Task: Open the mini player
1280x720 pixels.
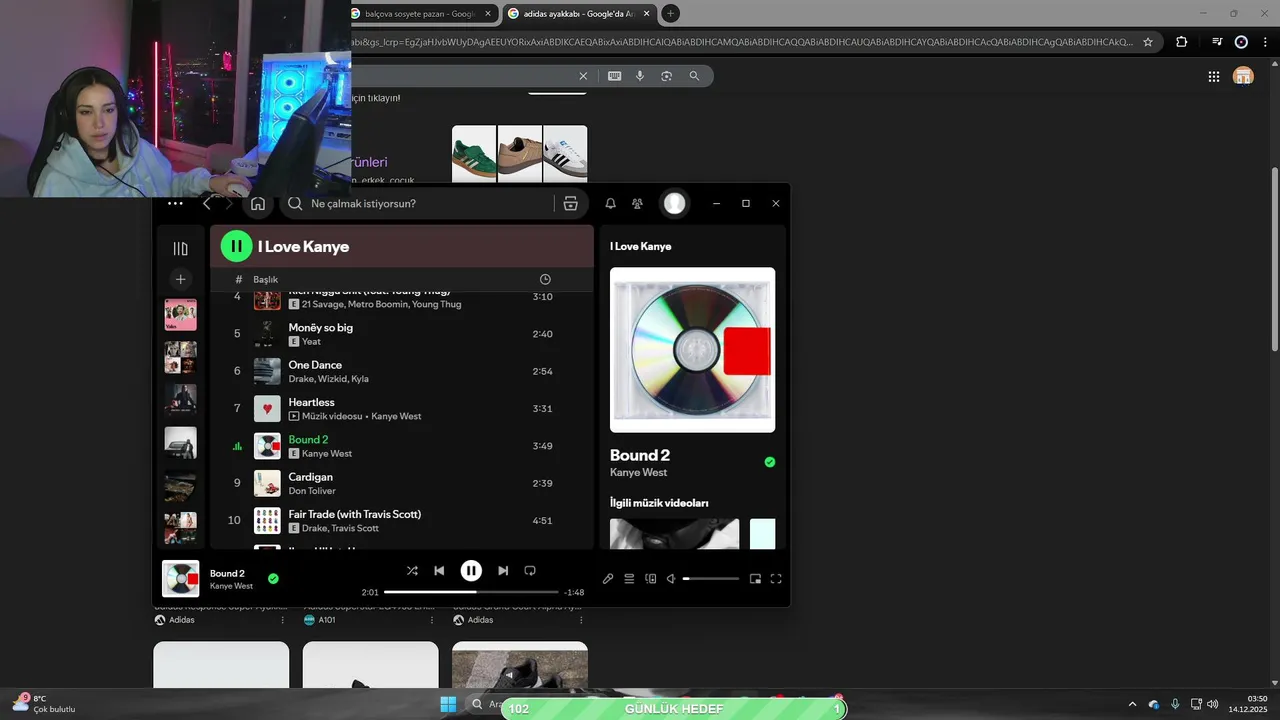Action: click(x=755, y=579)
